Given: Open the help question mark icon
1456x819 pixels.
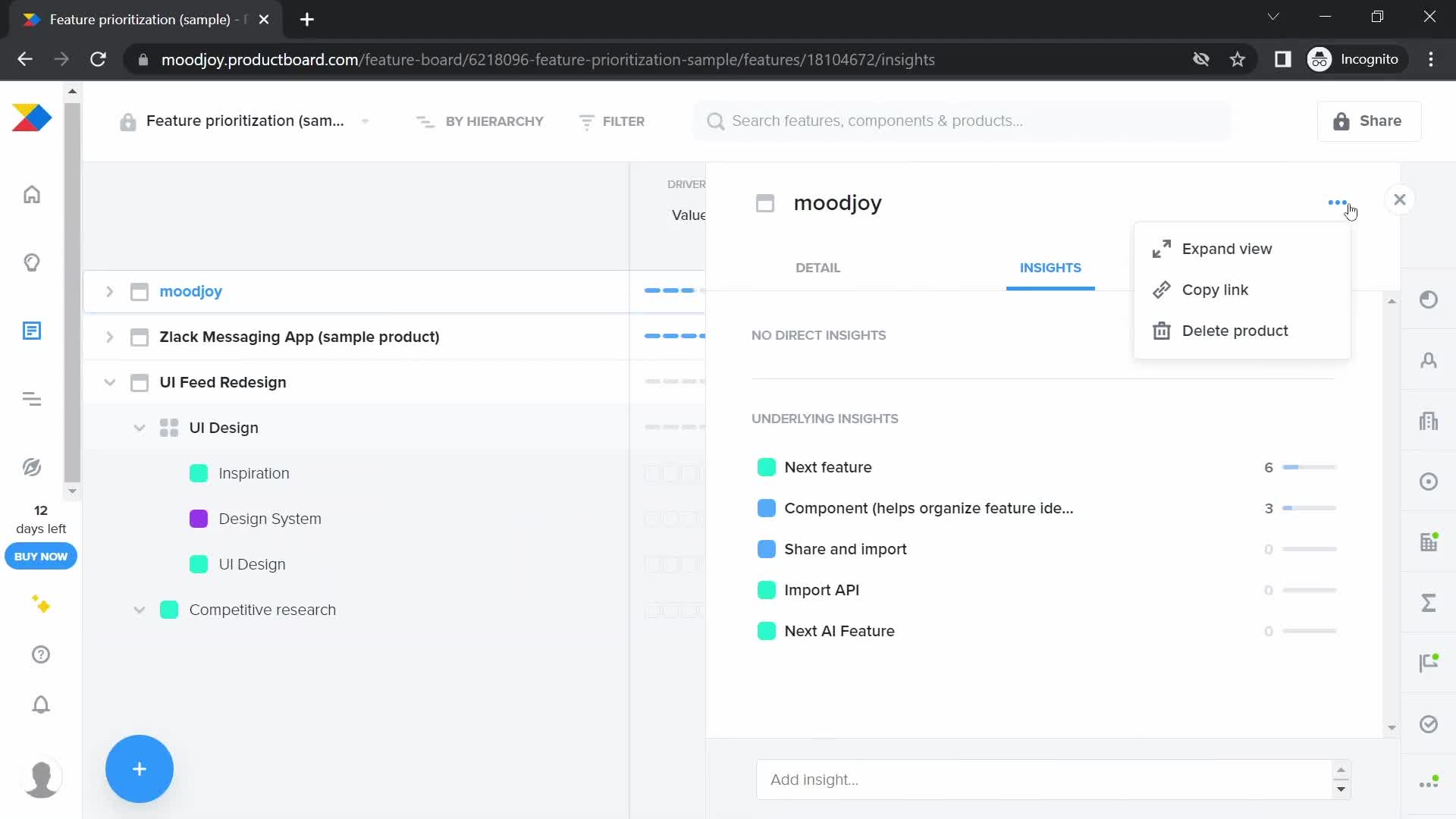Looking at the screenshot, I should (41, 654).
